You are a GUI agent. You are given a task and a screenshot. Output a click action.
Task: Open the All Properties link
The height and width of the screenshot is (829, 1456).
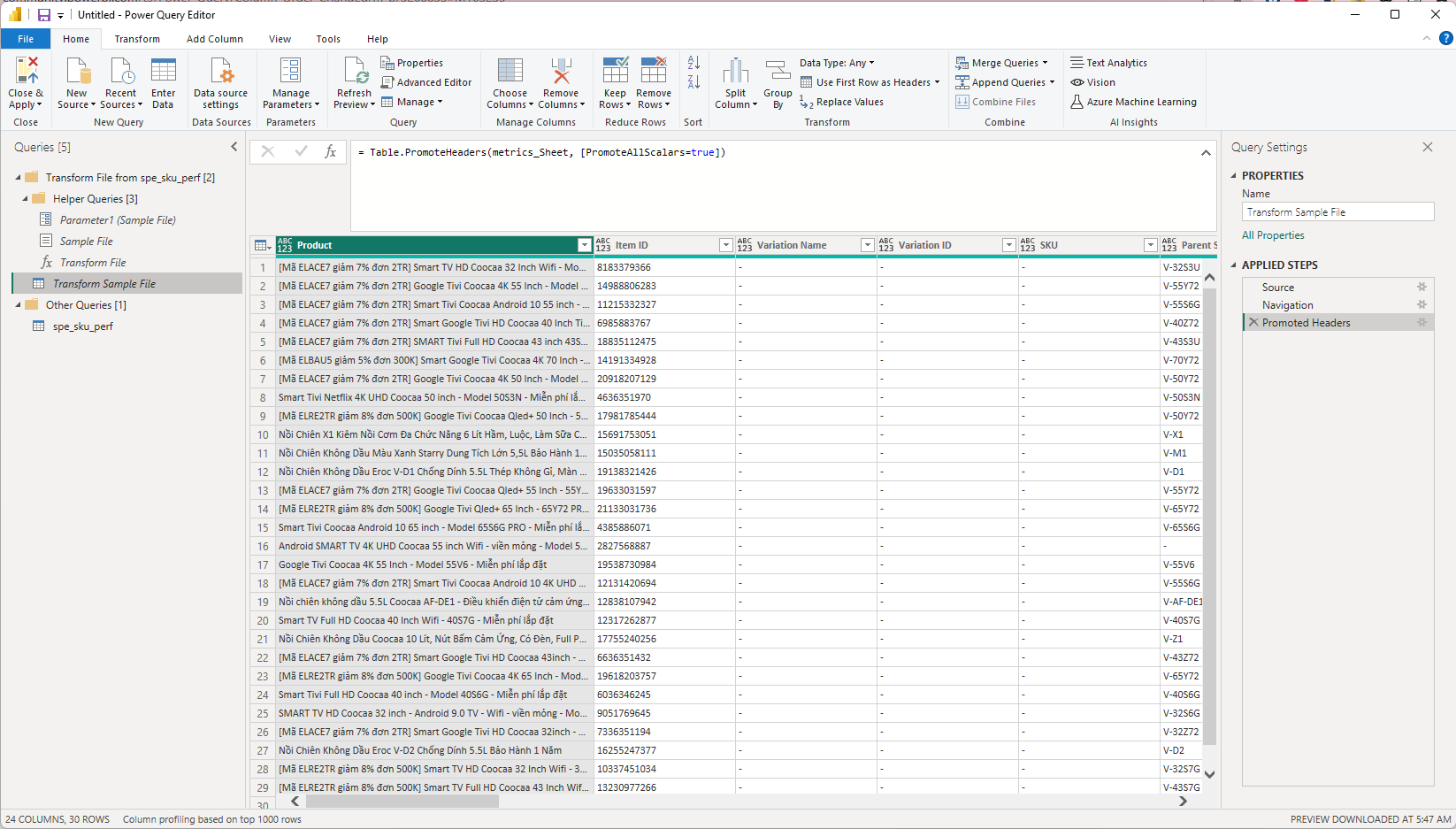1273,235
